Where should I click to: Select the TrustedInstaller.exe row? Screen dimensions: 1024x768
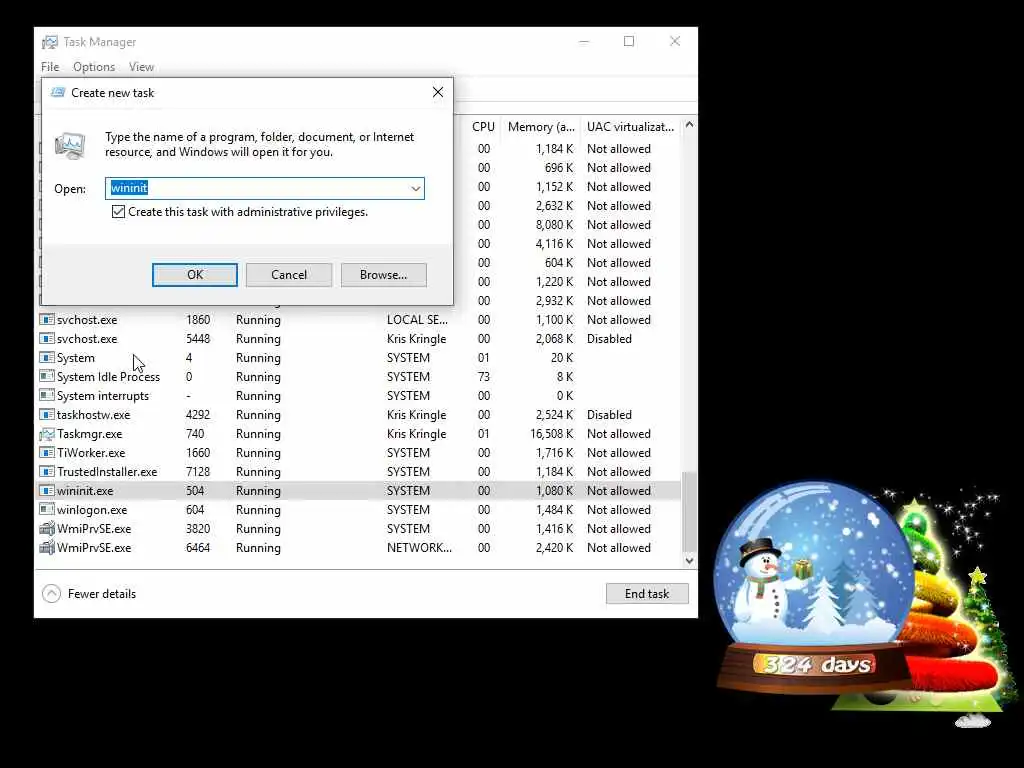pyautogui.click(x=359, y=472)
